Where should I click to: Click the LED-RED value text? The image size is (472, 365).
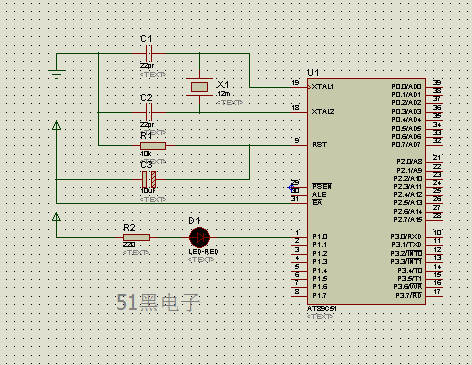[203, 252]
